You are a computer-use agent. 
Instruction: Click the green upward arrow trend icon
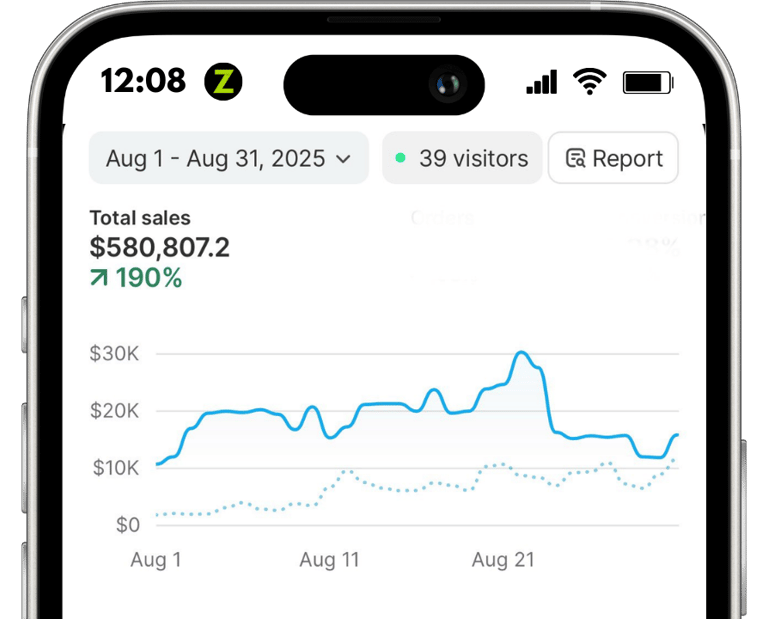pos(99,278)
